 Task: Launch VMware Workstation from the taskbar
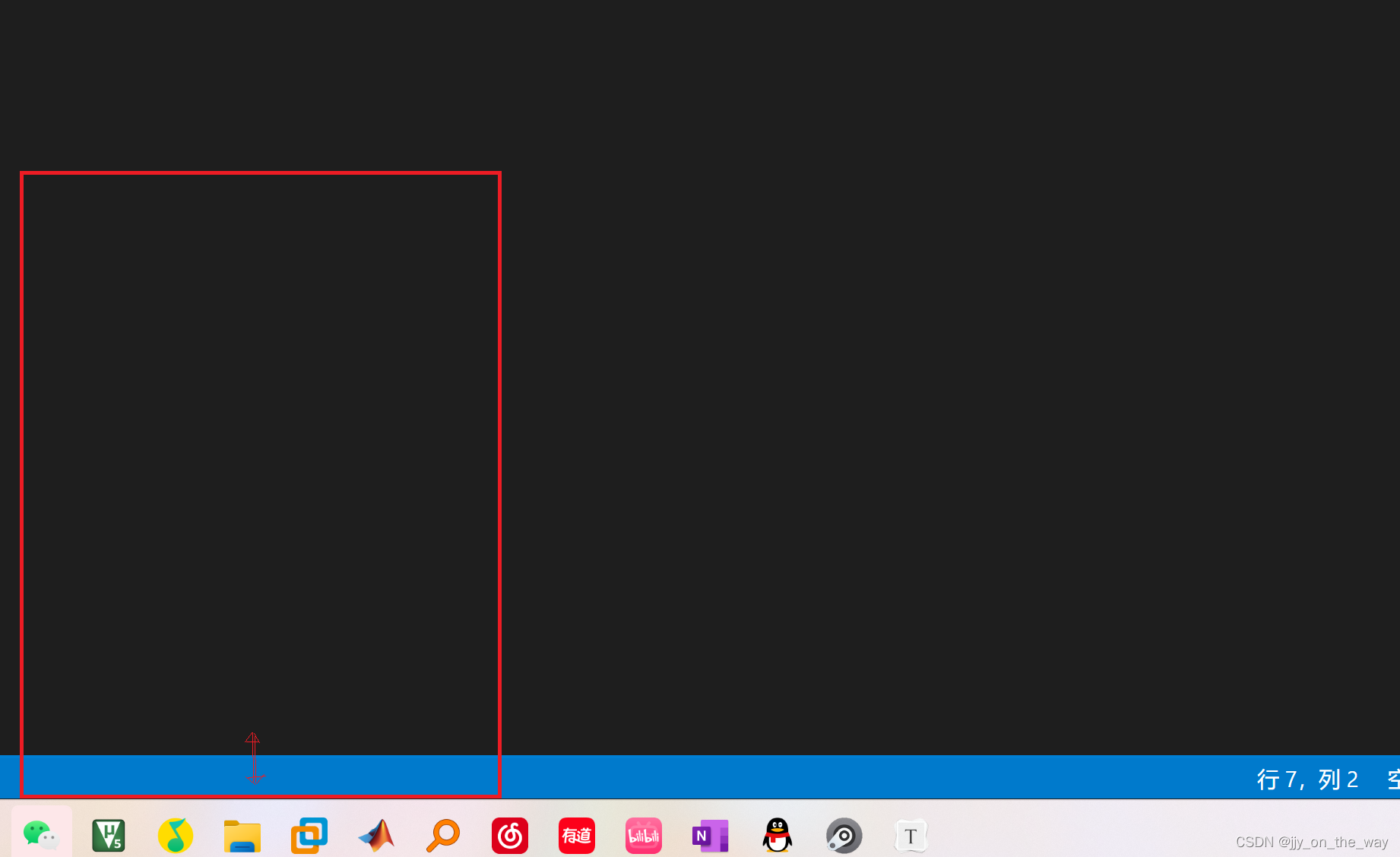(x=309, y=836)
